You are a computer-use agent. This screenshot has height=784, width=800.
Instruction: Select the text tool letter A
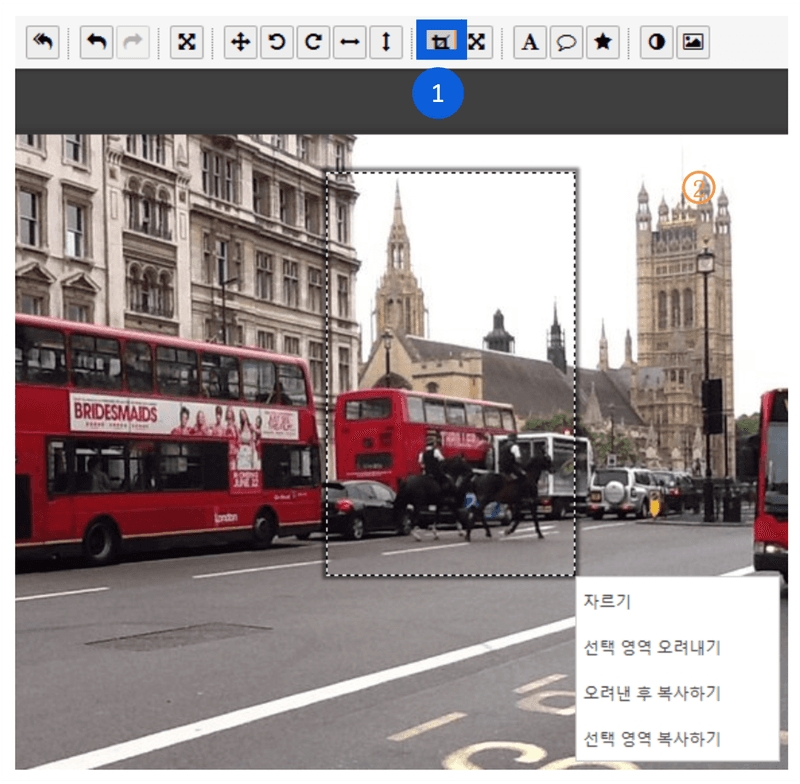pyautogui.click(x=530, y=42)
